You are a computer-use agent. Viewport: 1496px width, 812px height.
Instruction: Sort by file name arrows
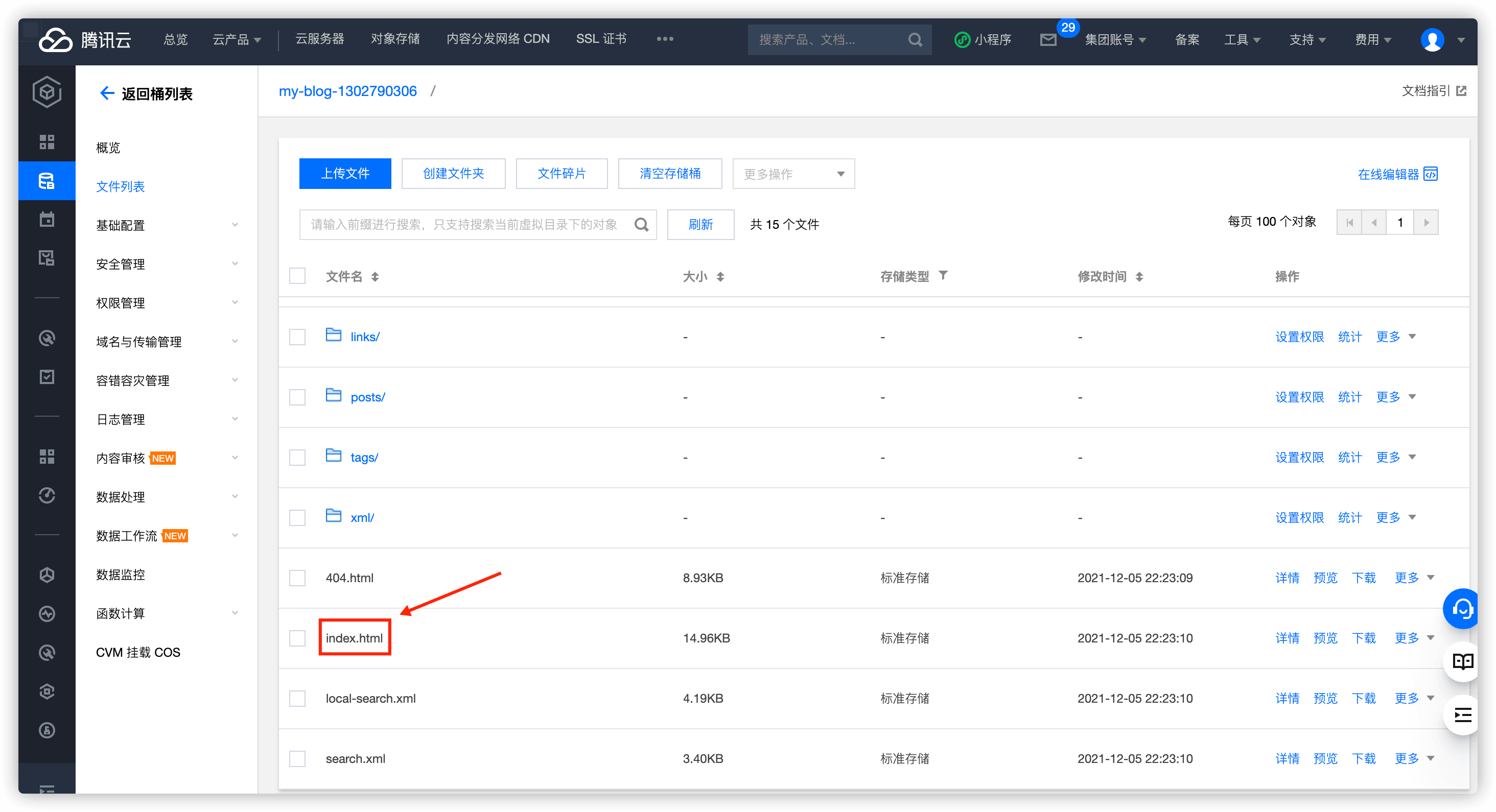375,277
